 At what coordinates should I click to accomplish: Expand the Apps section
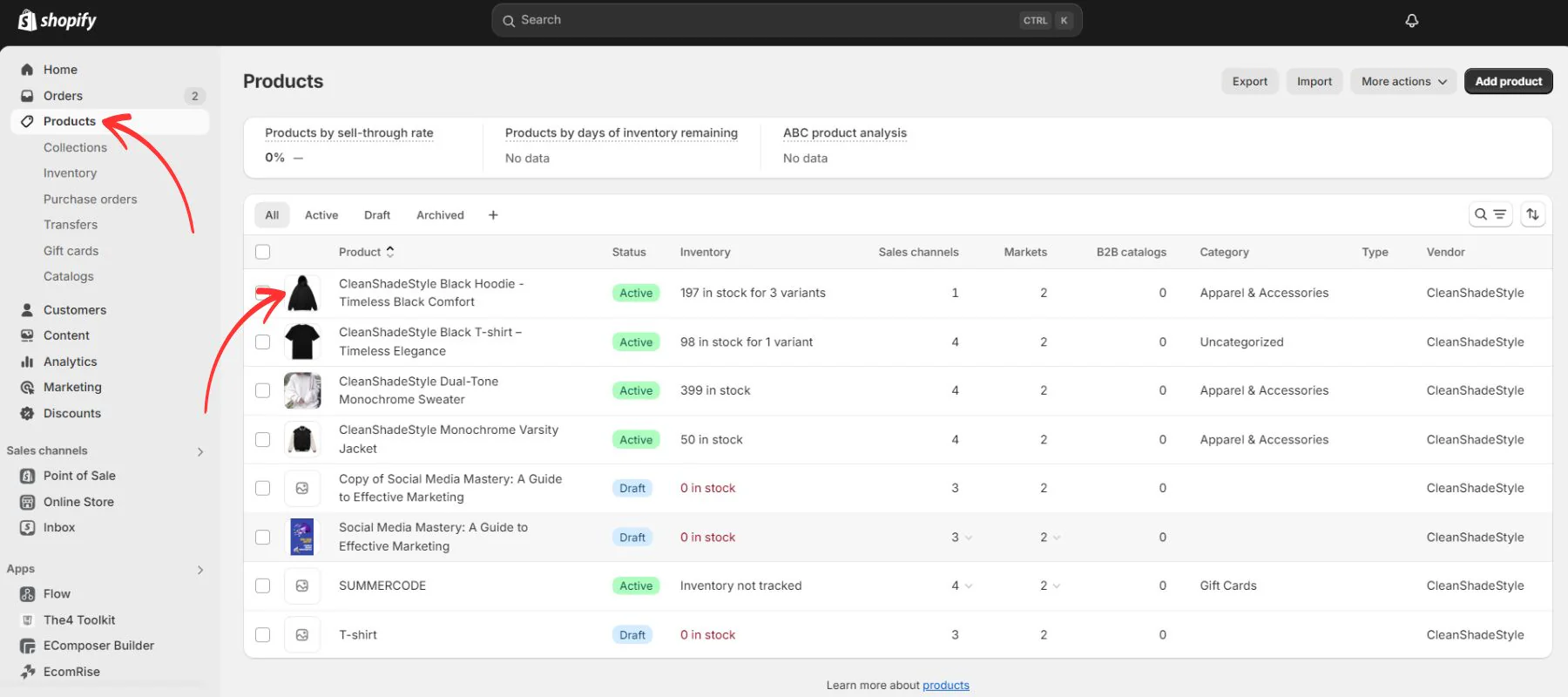coord(200,570)
